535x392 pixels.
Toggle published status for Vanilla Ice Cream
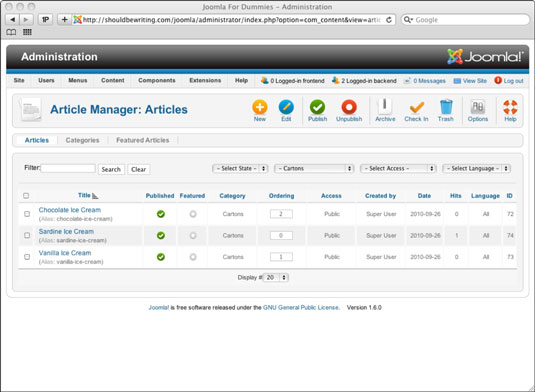coord(161,257)
